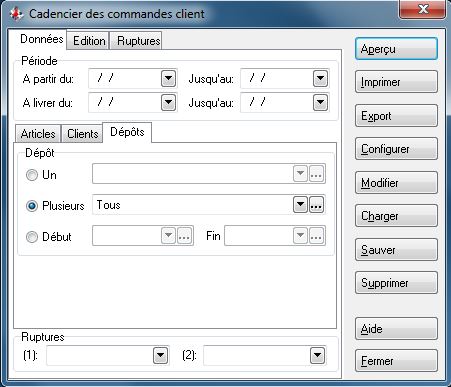Open the browse button for the Un dépôt field
Viewport: 451px width, 387px height.
[x=316, y=173]
